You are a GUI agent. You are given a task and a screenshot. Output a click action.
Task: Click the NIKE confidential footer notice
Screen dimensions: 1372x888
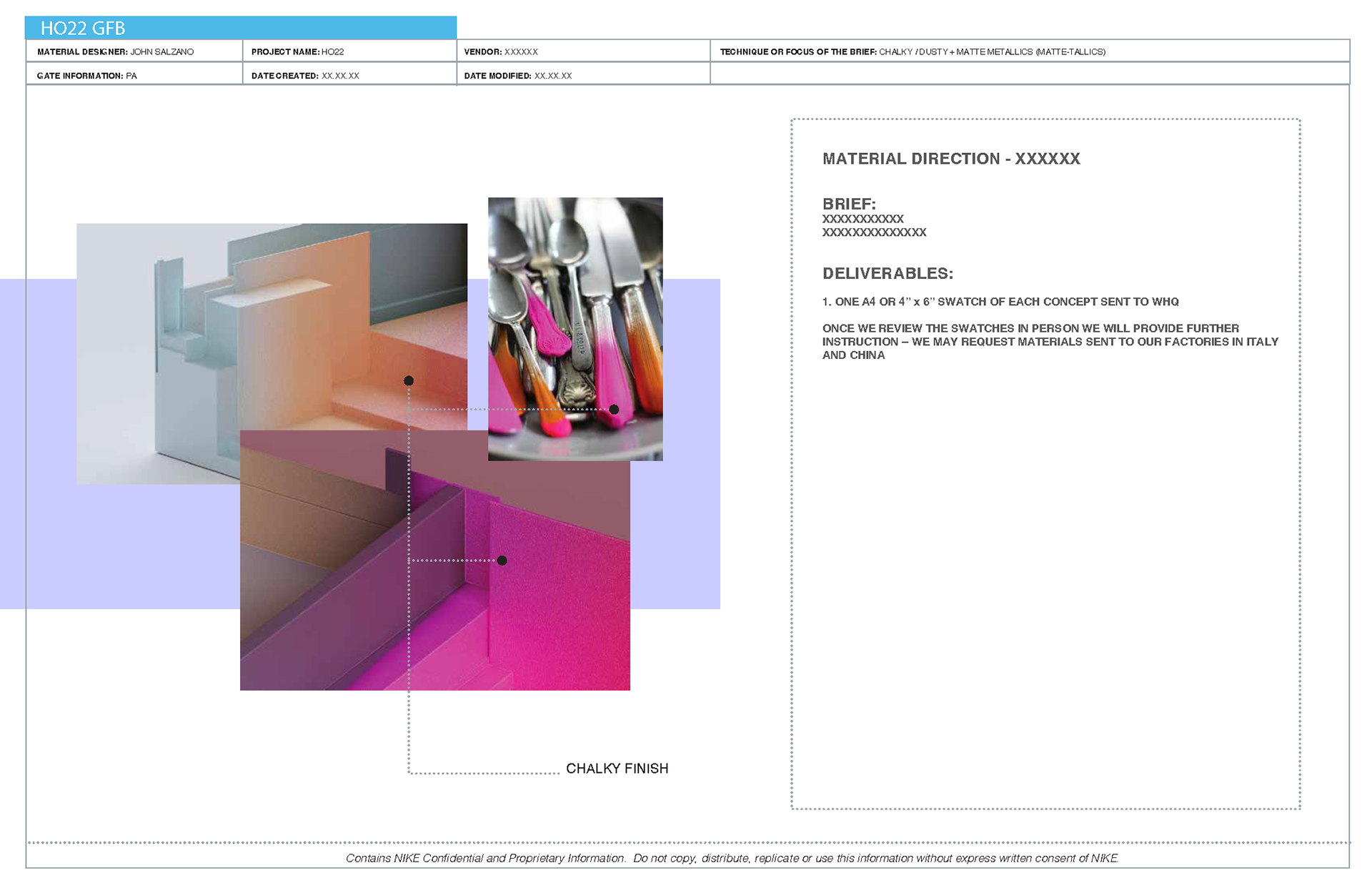pyautogui.click(x=732, y=858)
